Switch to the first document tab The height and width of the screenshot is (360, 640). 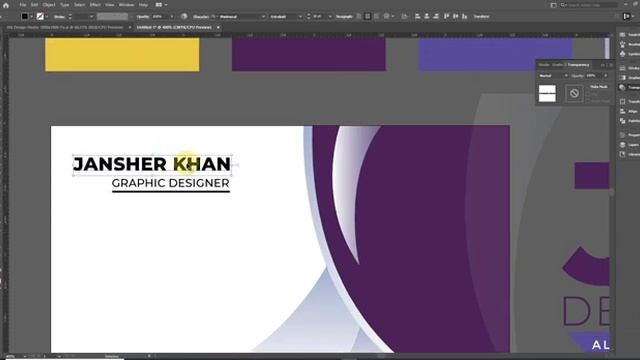pyautogui.click(x=64, y=27)
